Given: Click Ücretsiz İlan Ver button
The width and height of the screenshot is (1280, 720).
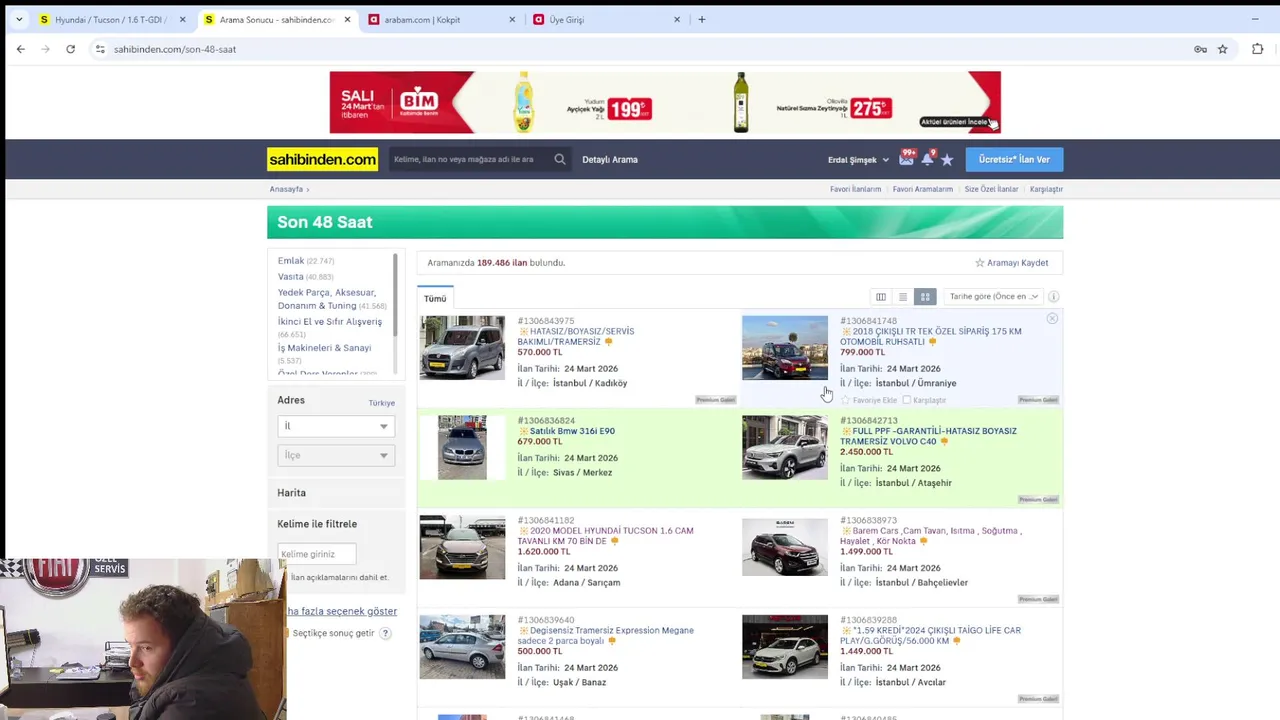Looking at the screenshot, I should point(1014,159).
